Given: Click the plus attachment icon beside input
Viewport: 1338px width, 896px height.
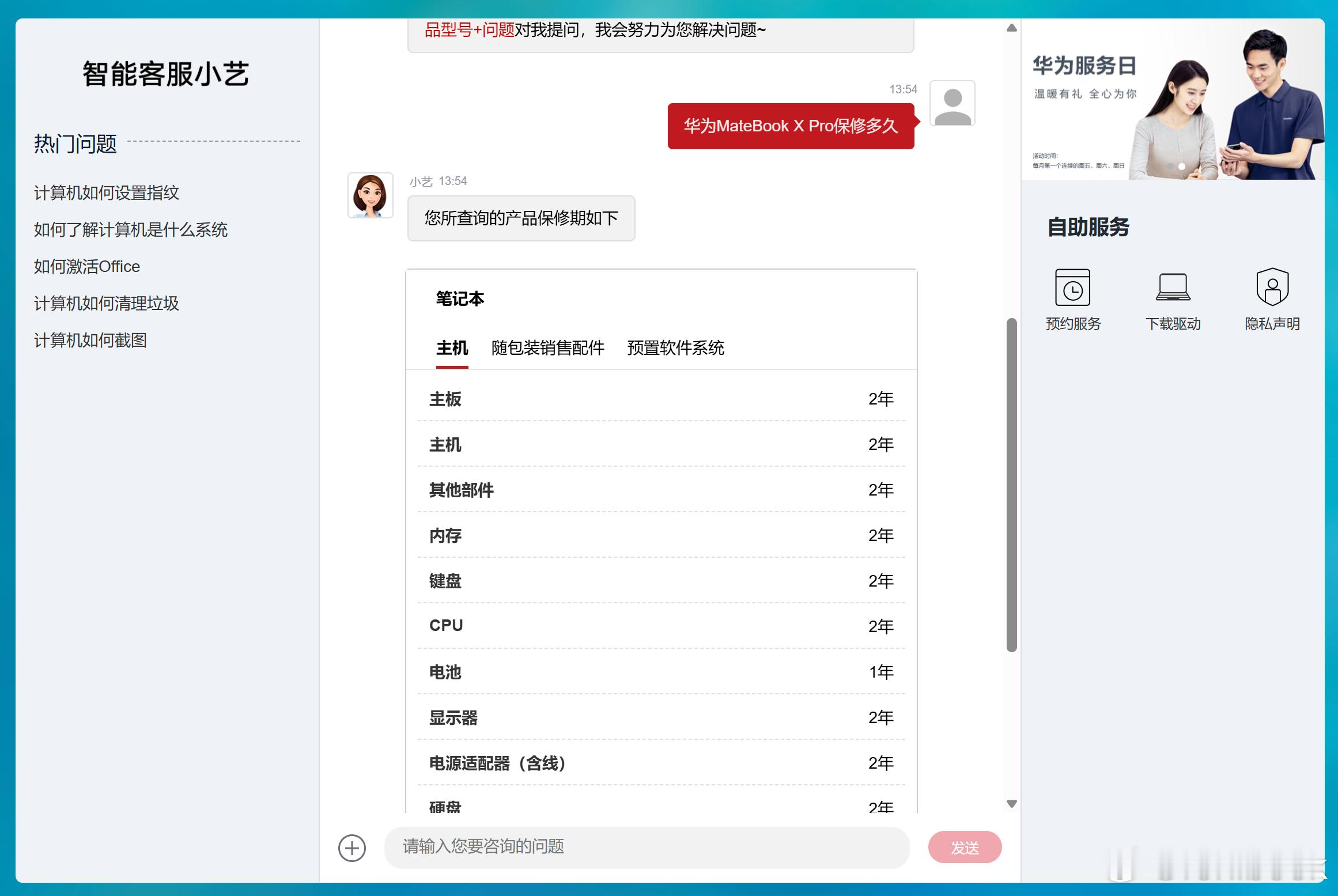Looking at the screenshot, I should 352,848.
